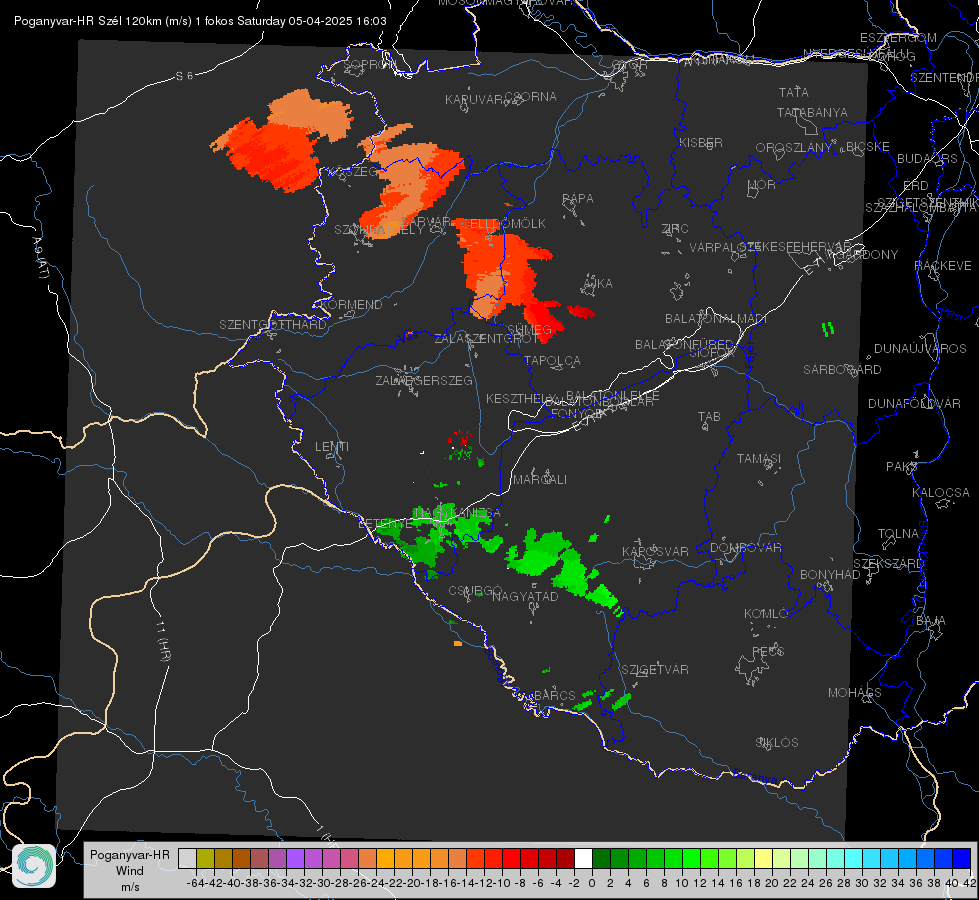This screenshot has height=900, width=979.
Task: Click the MOHÁCS city label
Action: (x=855, y=693)
